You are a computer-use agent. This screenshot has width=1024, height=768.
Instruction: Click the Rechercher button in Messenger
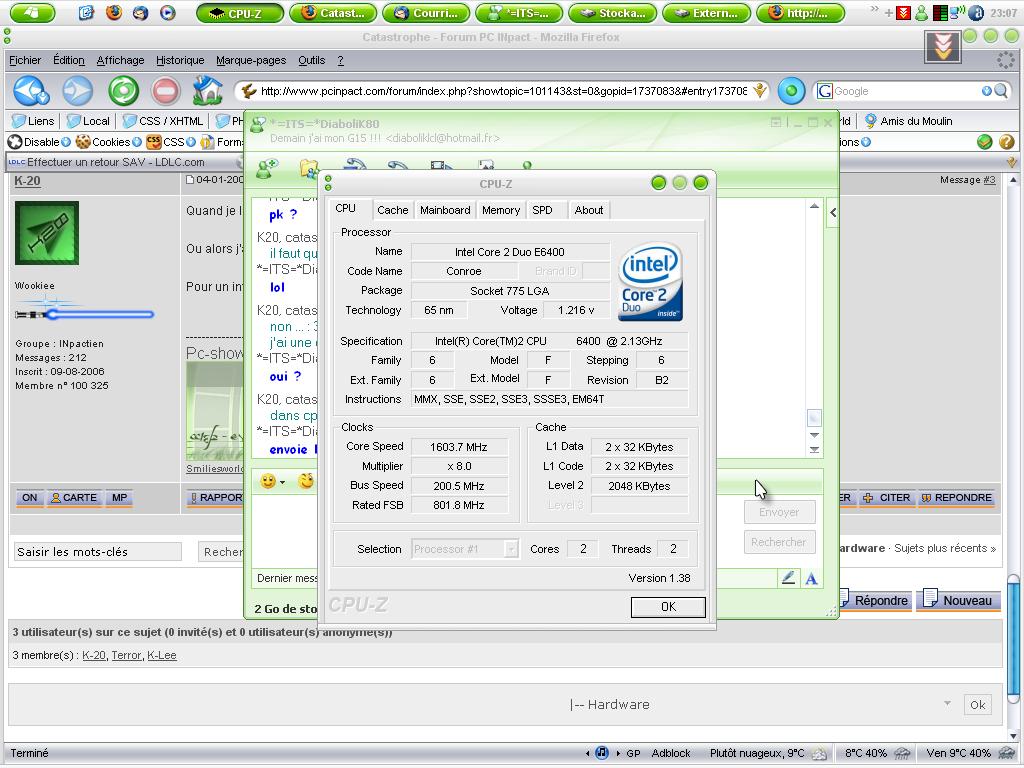tap(779, 542)
